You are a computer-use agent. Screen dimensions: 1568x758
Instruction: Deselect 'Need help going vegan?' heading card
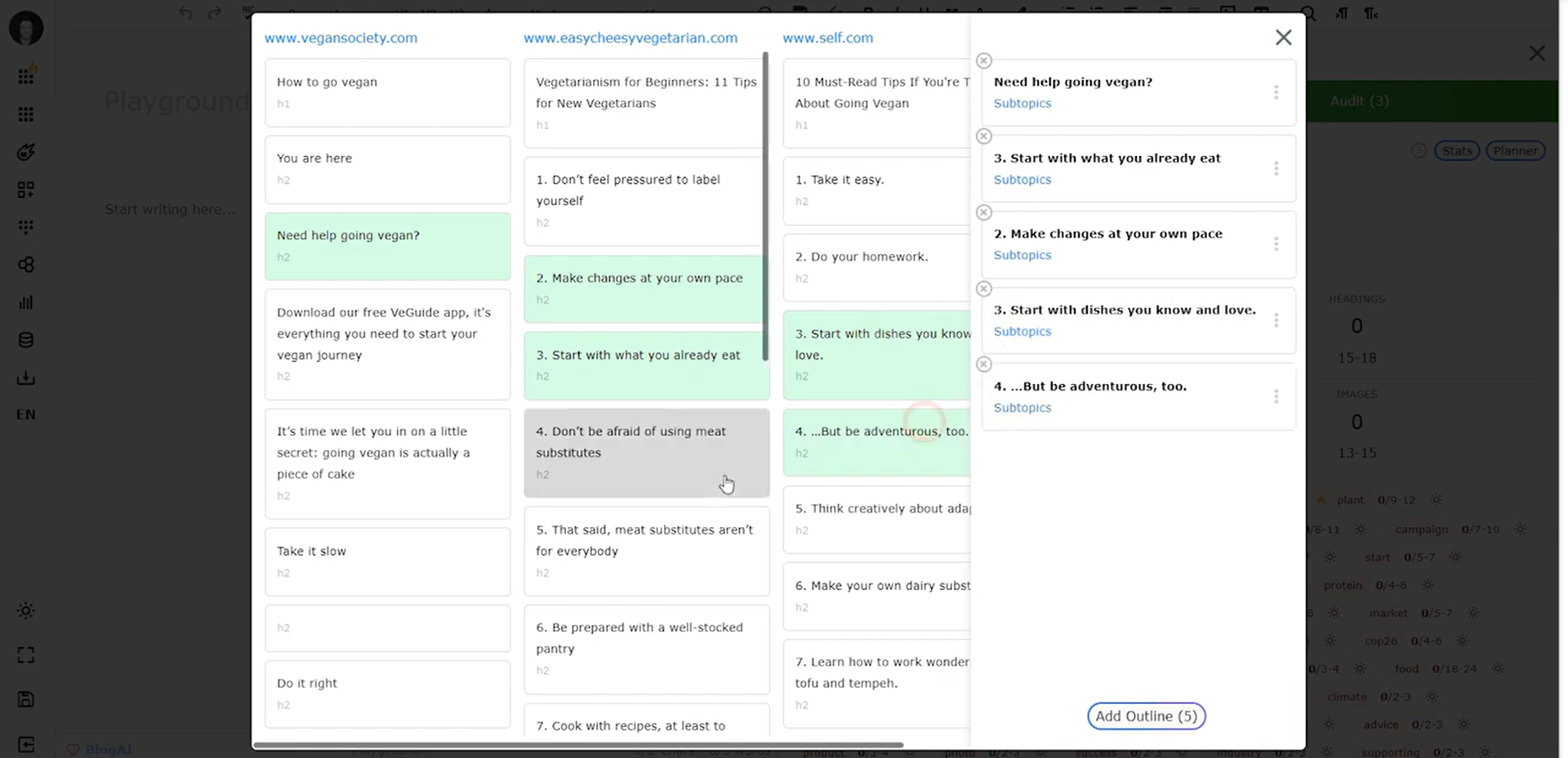[x=387, y=246]
